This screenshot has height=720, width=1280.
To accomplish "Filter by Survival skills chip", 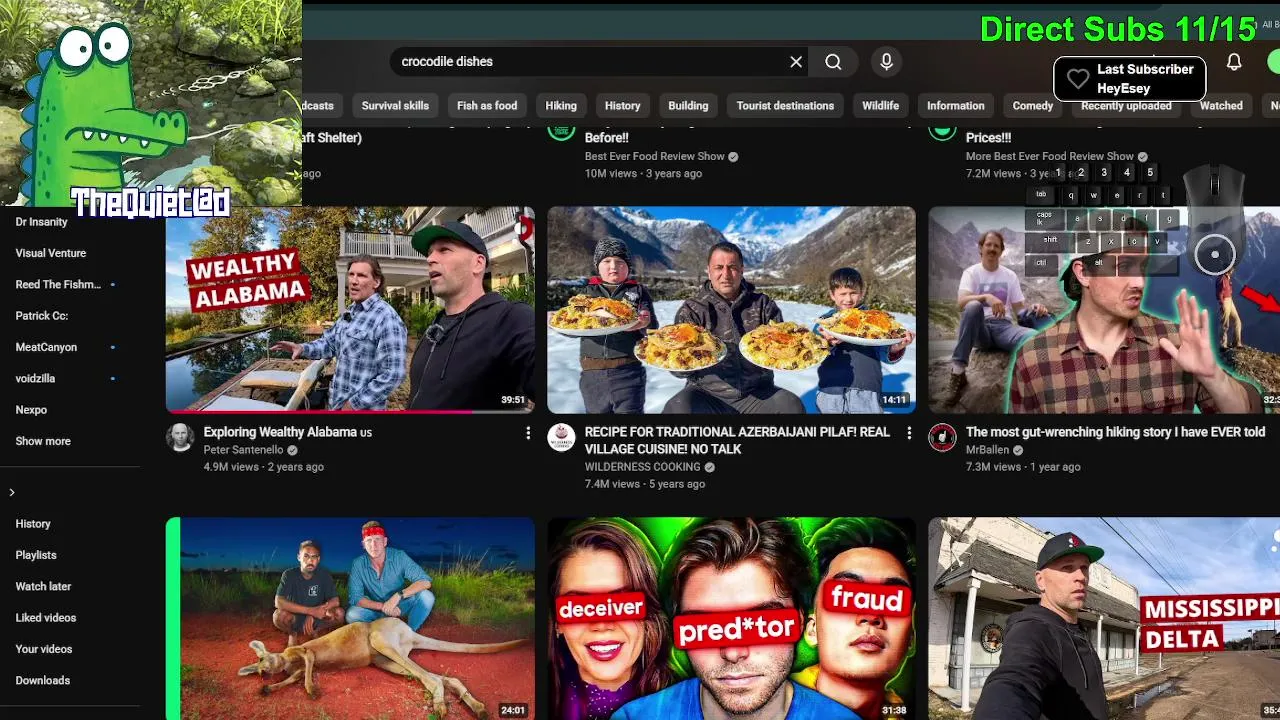I will coord(395,106).
